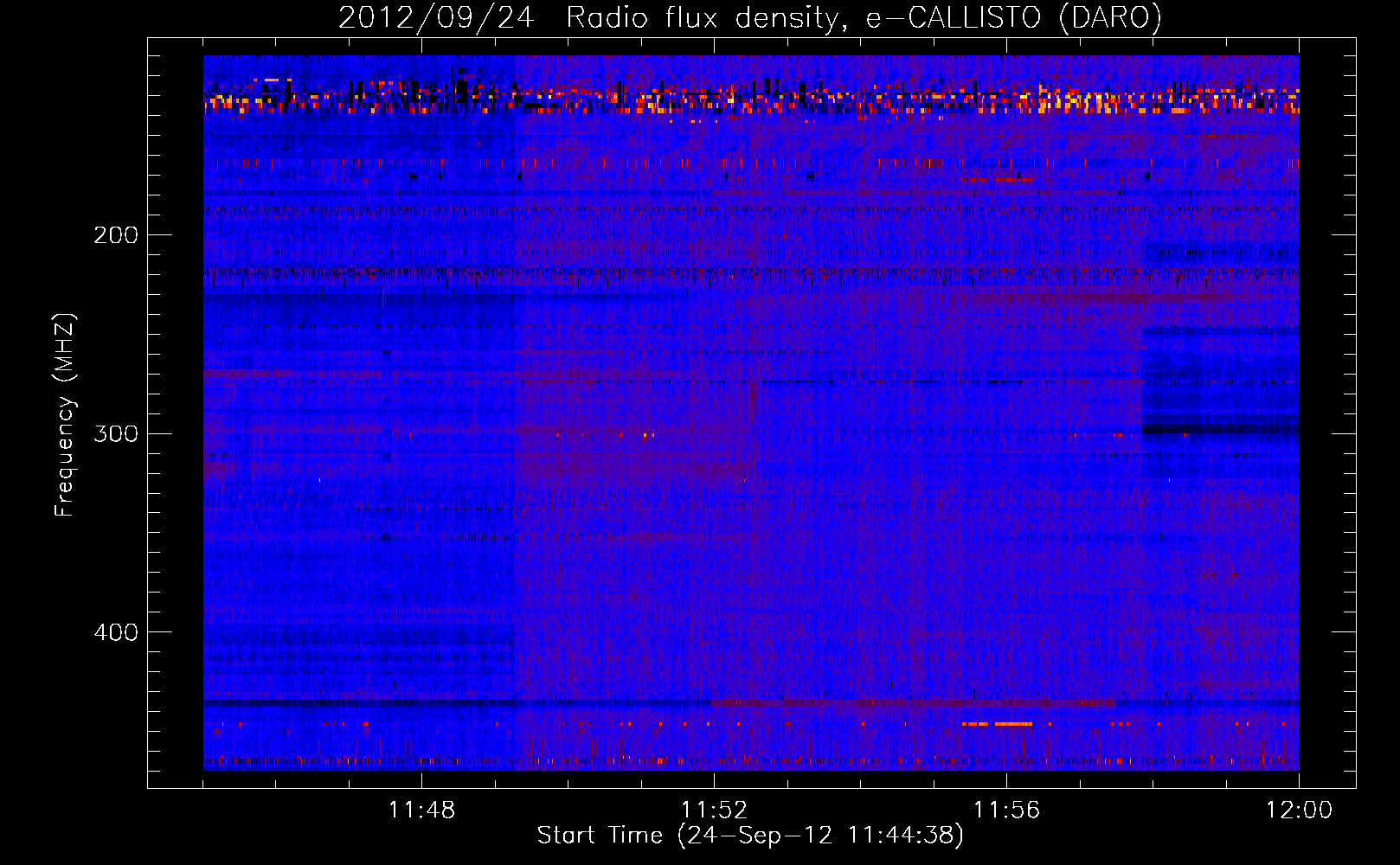Click the '11:48' time tick label

pos(421,811)
